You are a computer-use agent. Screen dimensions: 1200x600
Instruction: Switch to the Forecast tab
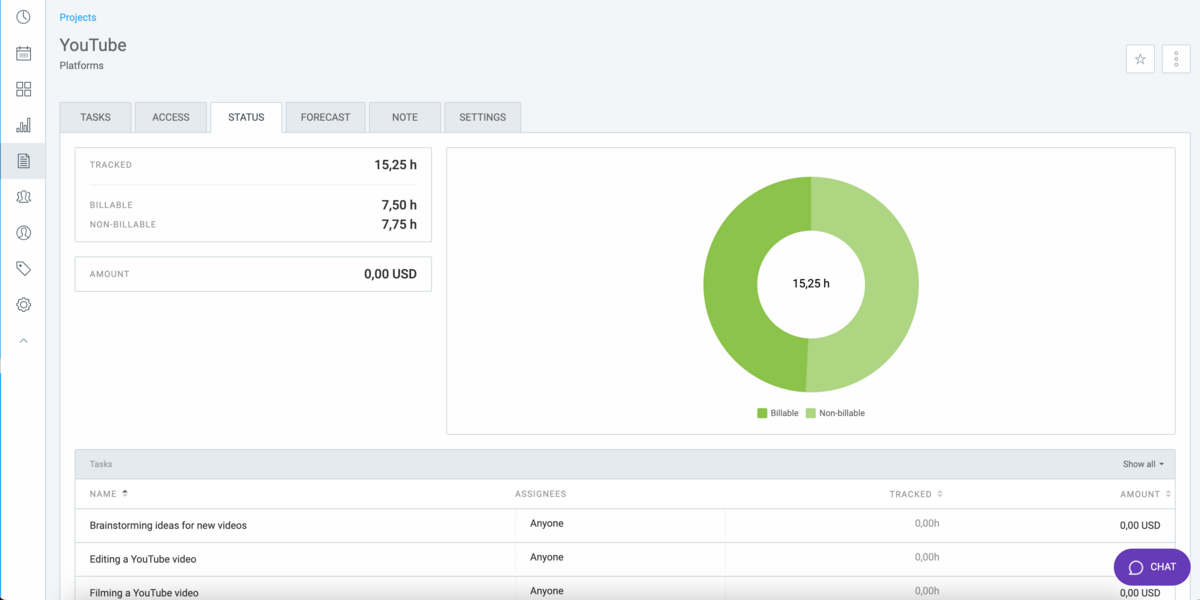point(325,117)
